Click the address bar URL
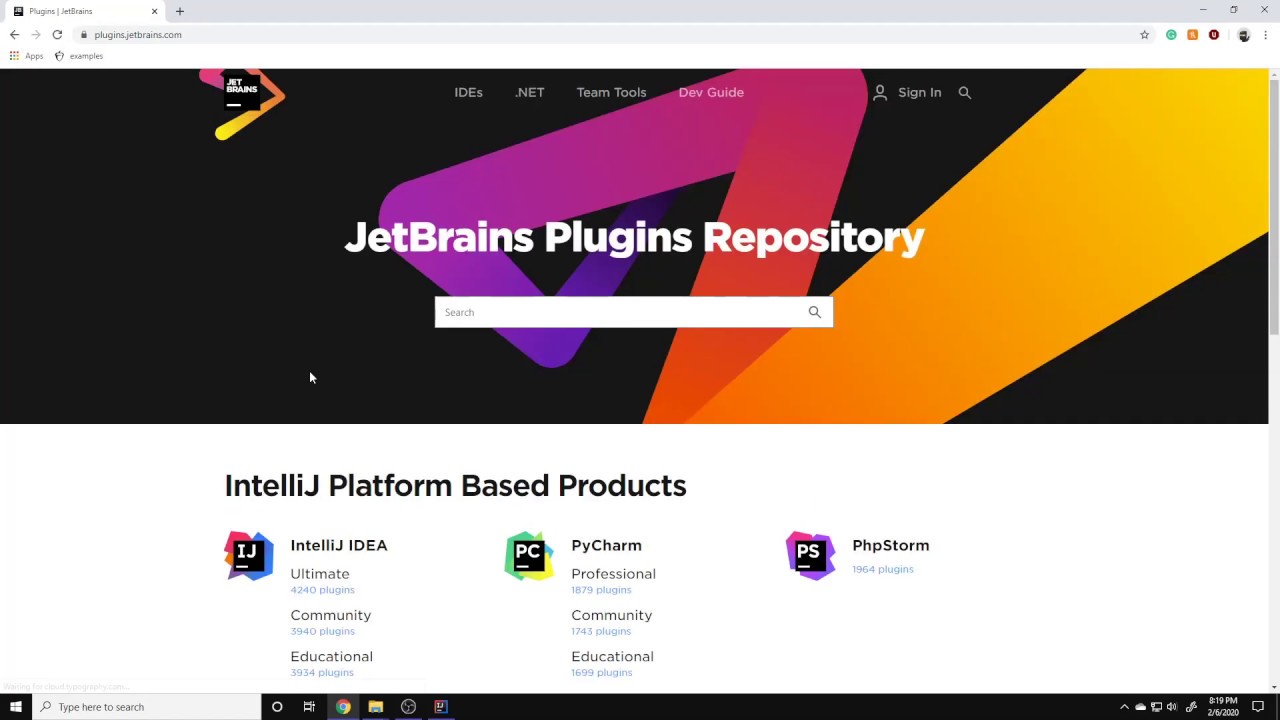Image resolution: width=1280 pixels, height=720 pixels. [x=138, y=34]
